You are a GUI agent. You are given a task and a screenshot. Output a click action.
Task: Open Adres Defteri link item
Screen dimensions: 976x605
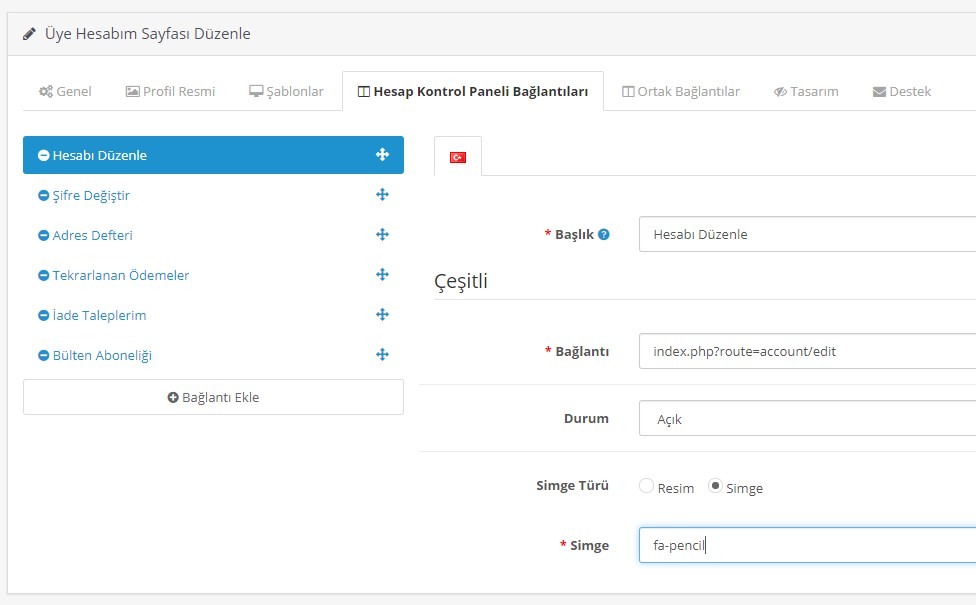214,235
